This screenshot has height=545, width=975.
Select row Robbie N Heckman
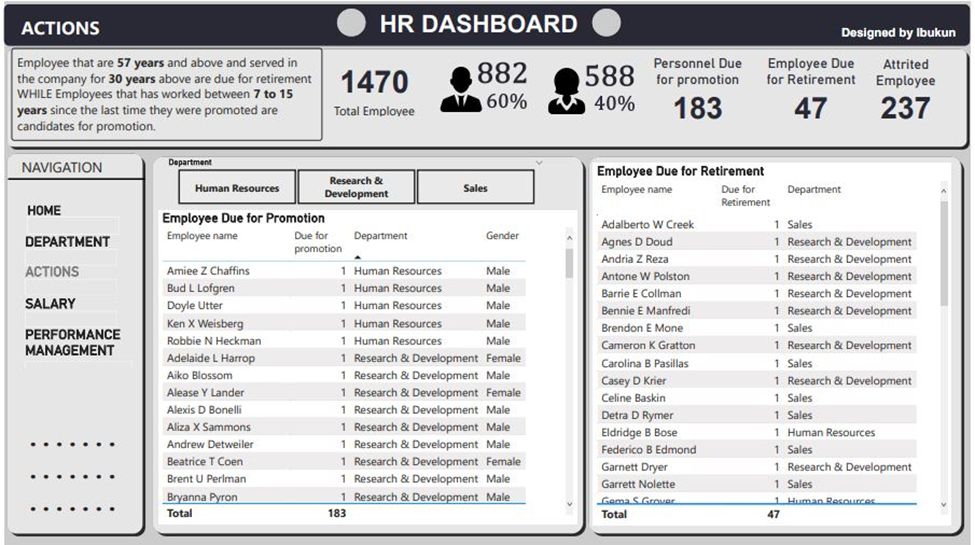[x=344, y=341]
